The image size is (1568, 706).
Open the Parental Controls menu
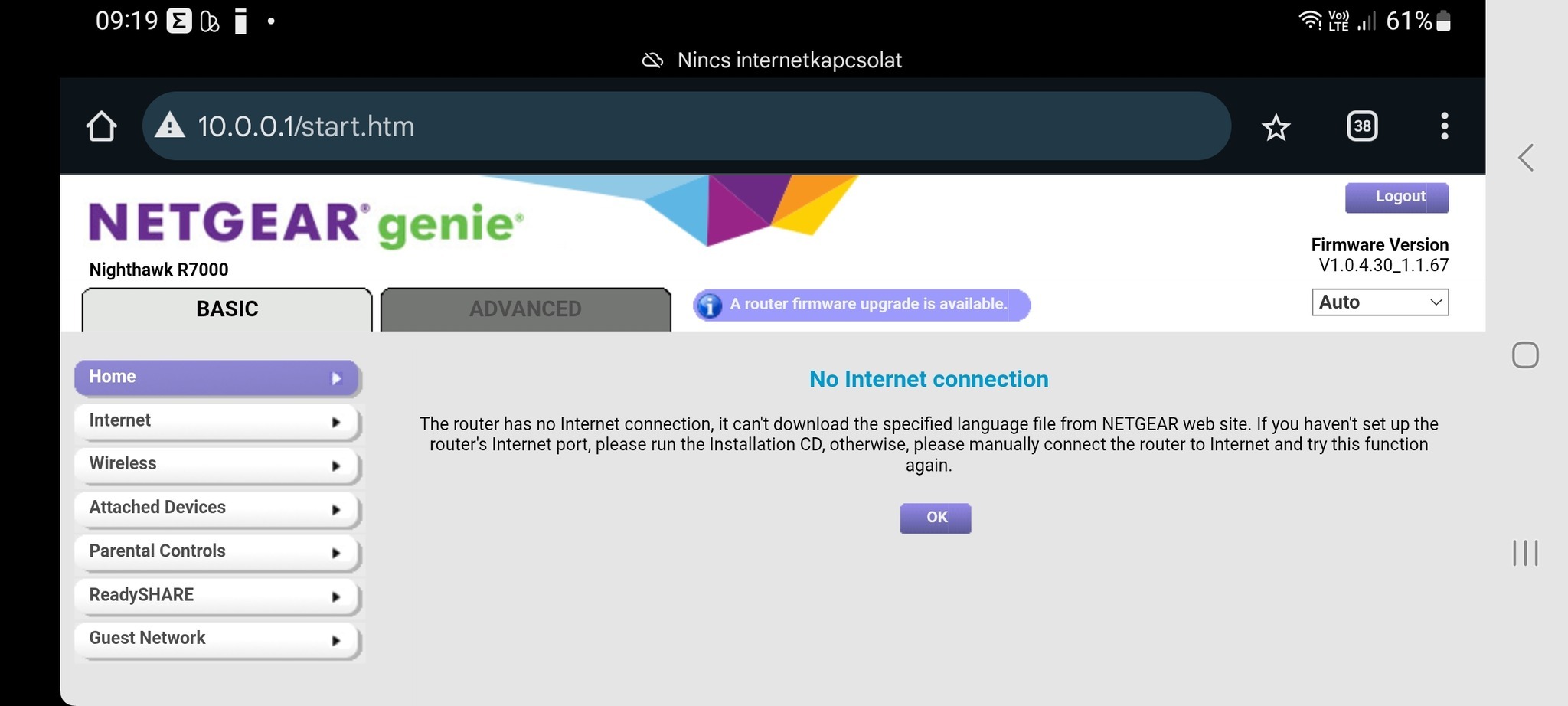pyautogui.click(x=217, y=553)
